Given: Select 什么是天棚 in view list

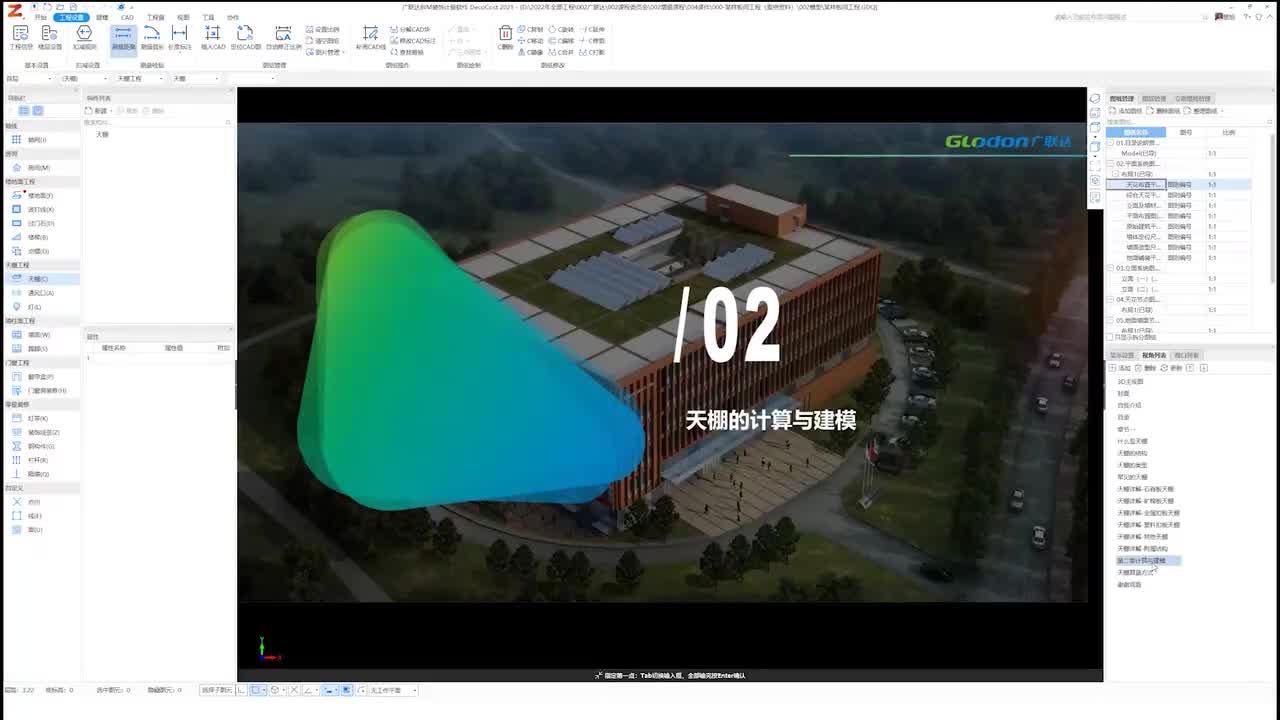Looking at the screenshot, I should coord(1132,441).
